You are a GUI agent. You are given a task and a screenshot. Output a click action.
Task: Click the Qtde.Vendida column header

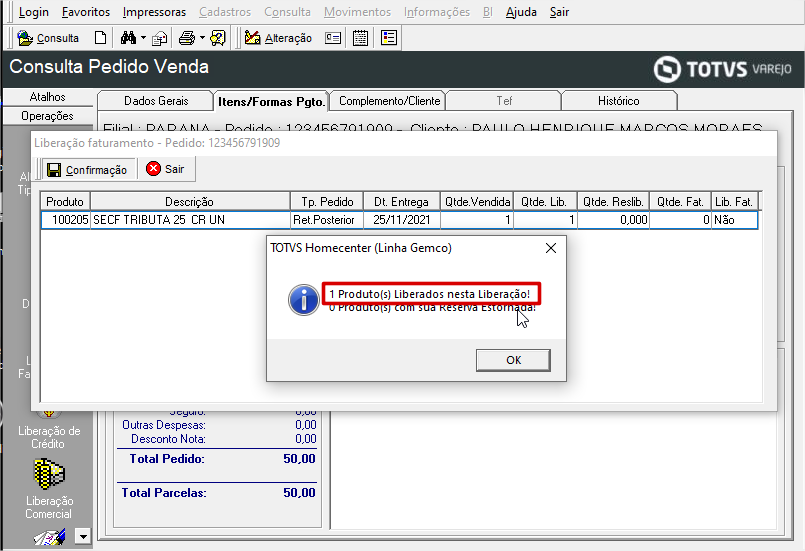click(x=477, y=202)
